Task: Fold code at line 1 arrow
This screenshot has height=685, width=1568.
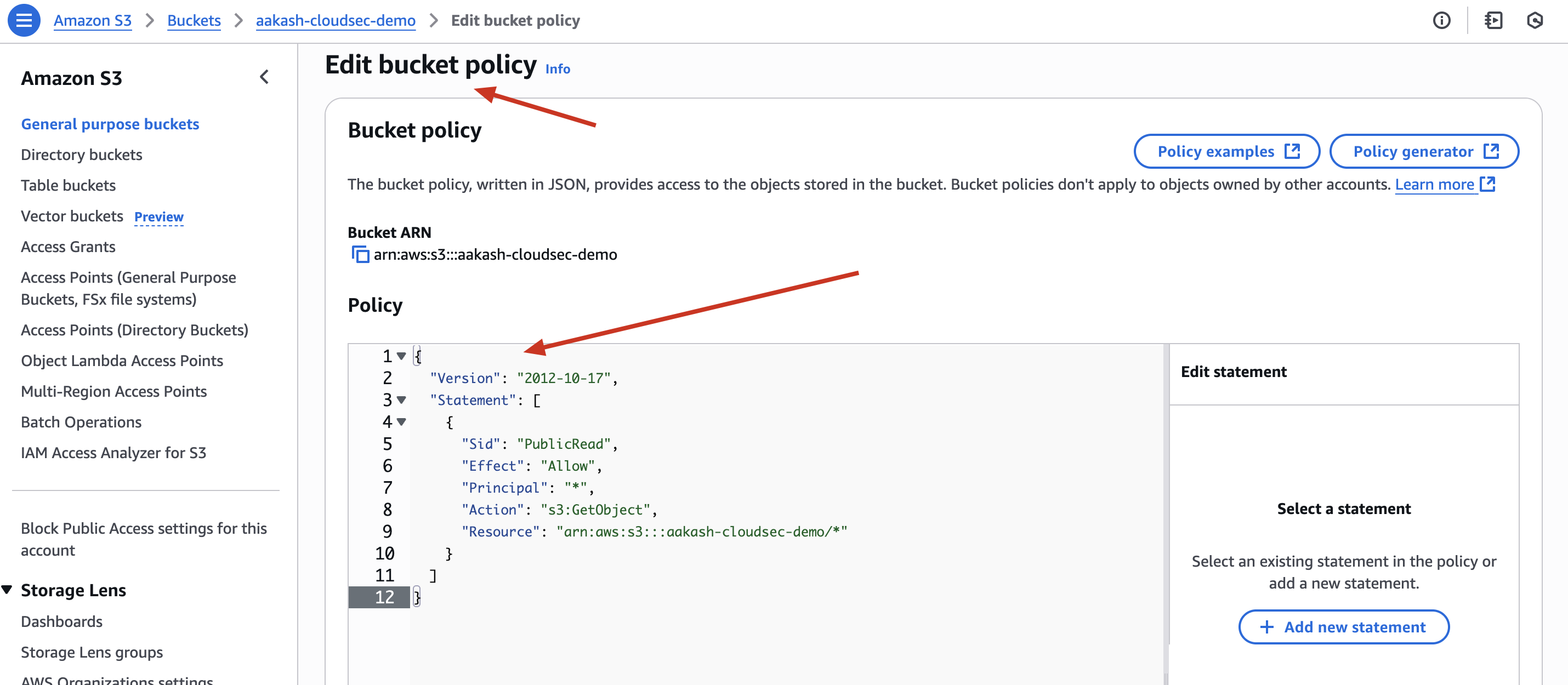Action: click(401, 356)
